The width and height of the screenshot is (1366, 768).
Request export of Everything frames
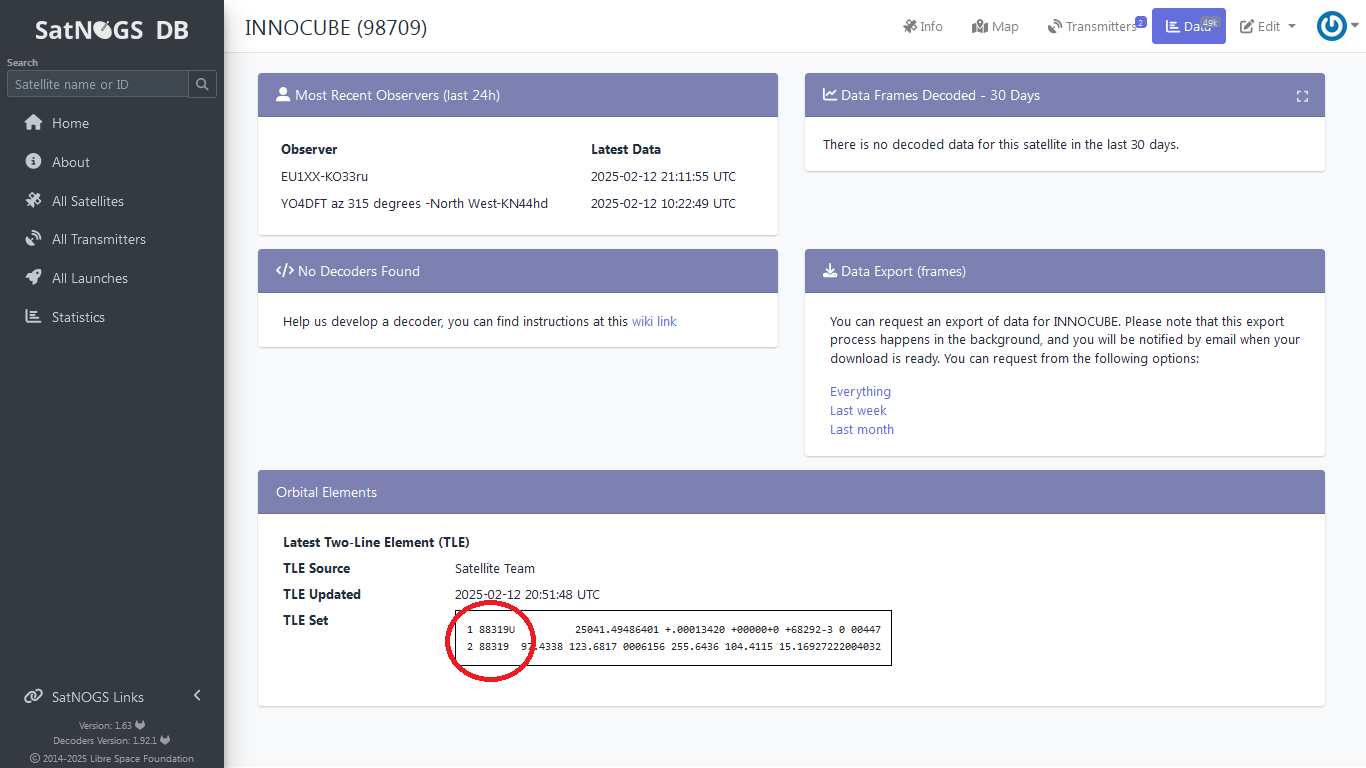click(860, 392)
